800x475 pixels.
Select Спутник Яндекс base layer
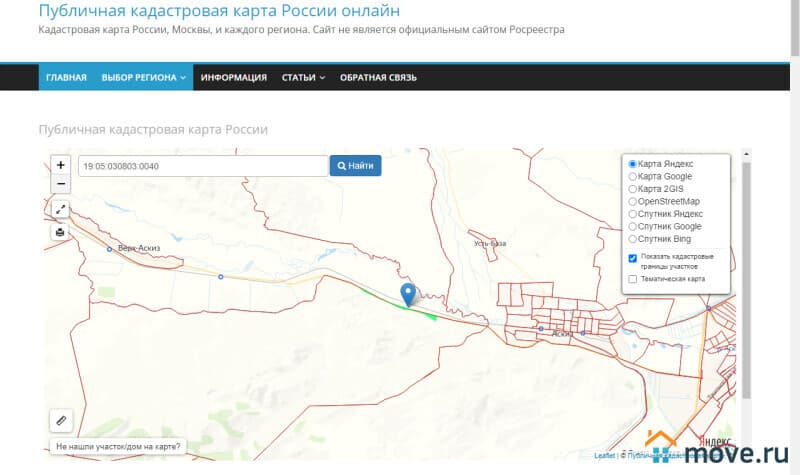(x=633, y=214)
